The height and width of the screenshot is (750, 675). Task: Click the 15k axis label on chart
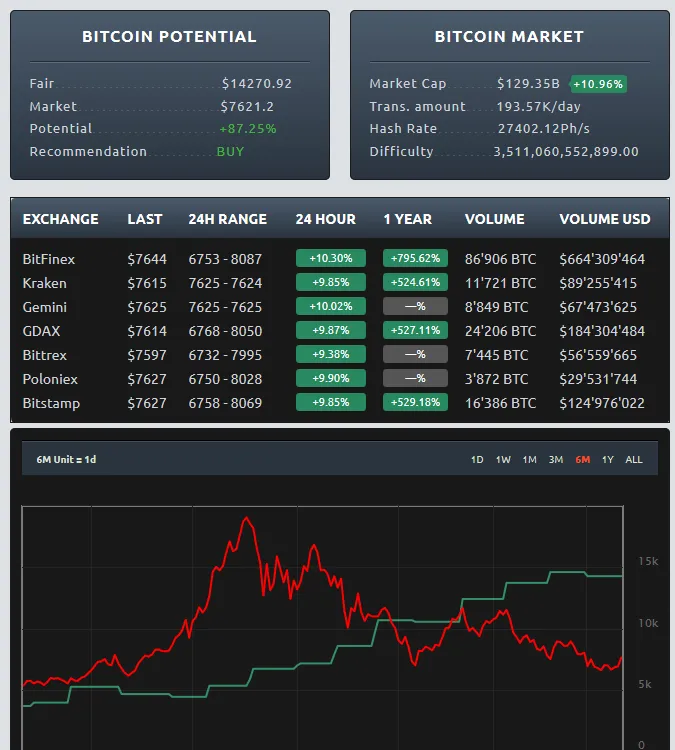coord(648,561)
